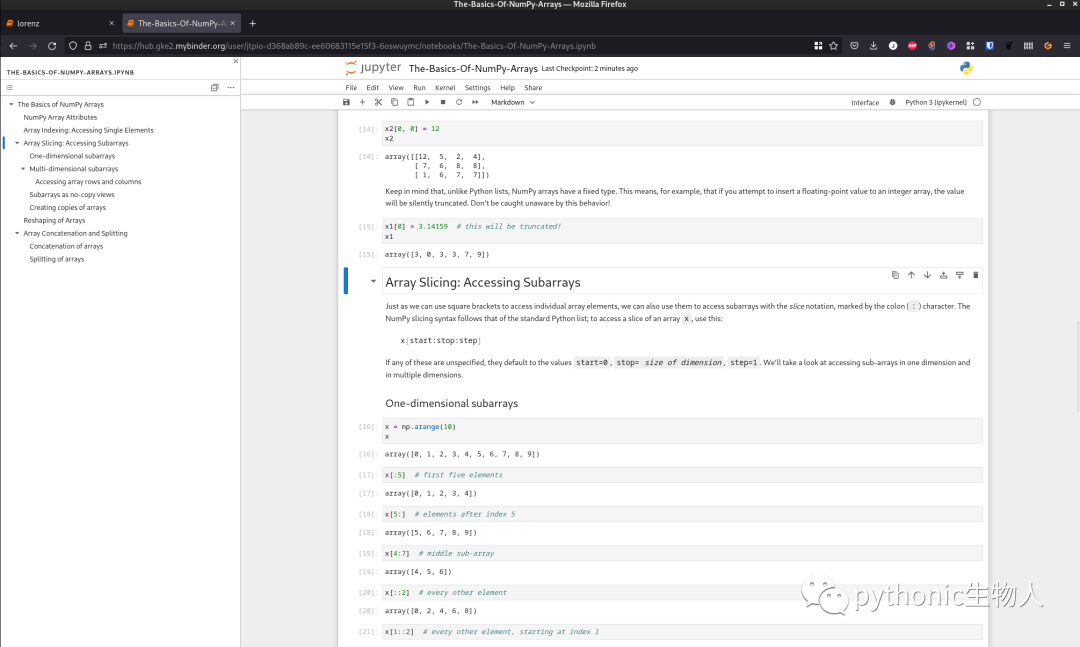Jump to 'NumPy Array Attributes' section
The height and width of the screenshot is (647, 1080).
[60, 117]
